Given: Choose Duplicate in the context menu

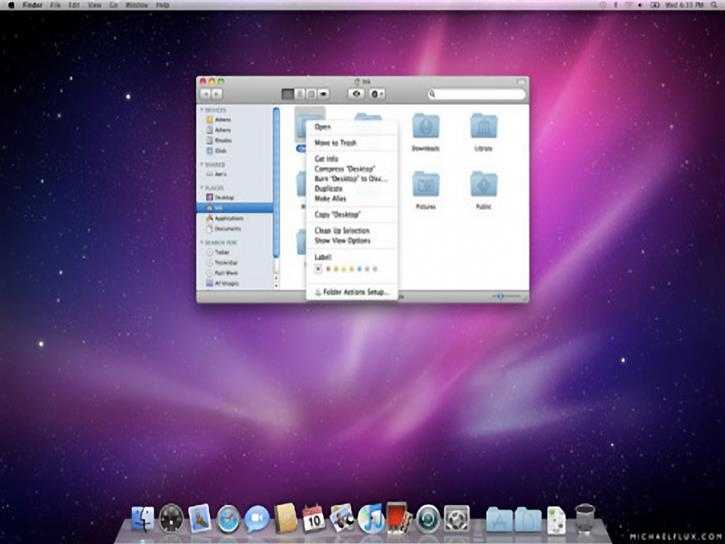Looking at the screenshot, I should [352, 189].
